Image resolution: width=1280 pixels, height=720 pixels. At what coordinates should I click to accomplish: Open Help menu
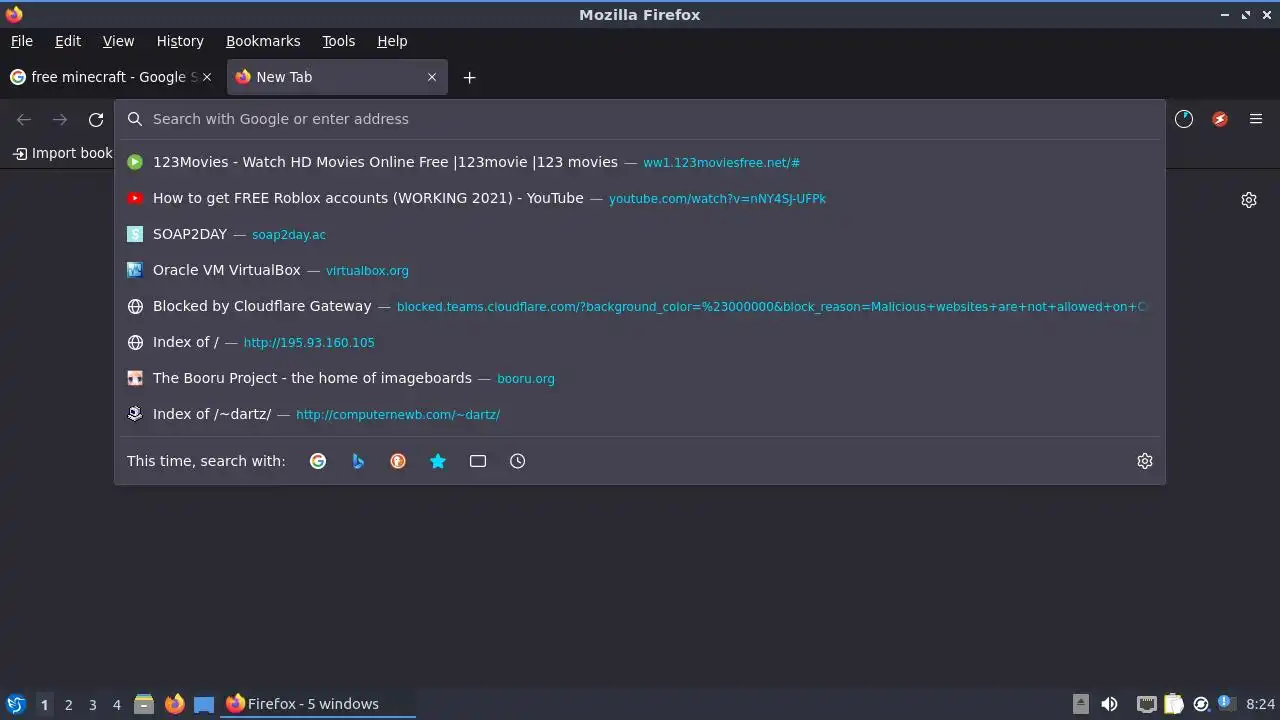(392, 41)
